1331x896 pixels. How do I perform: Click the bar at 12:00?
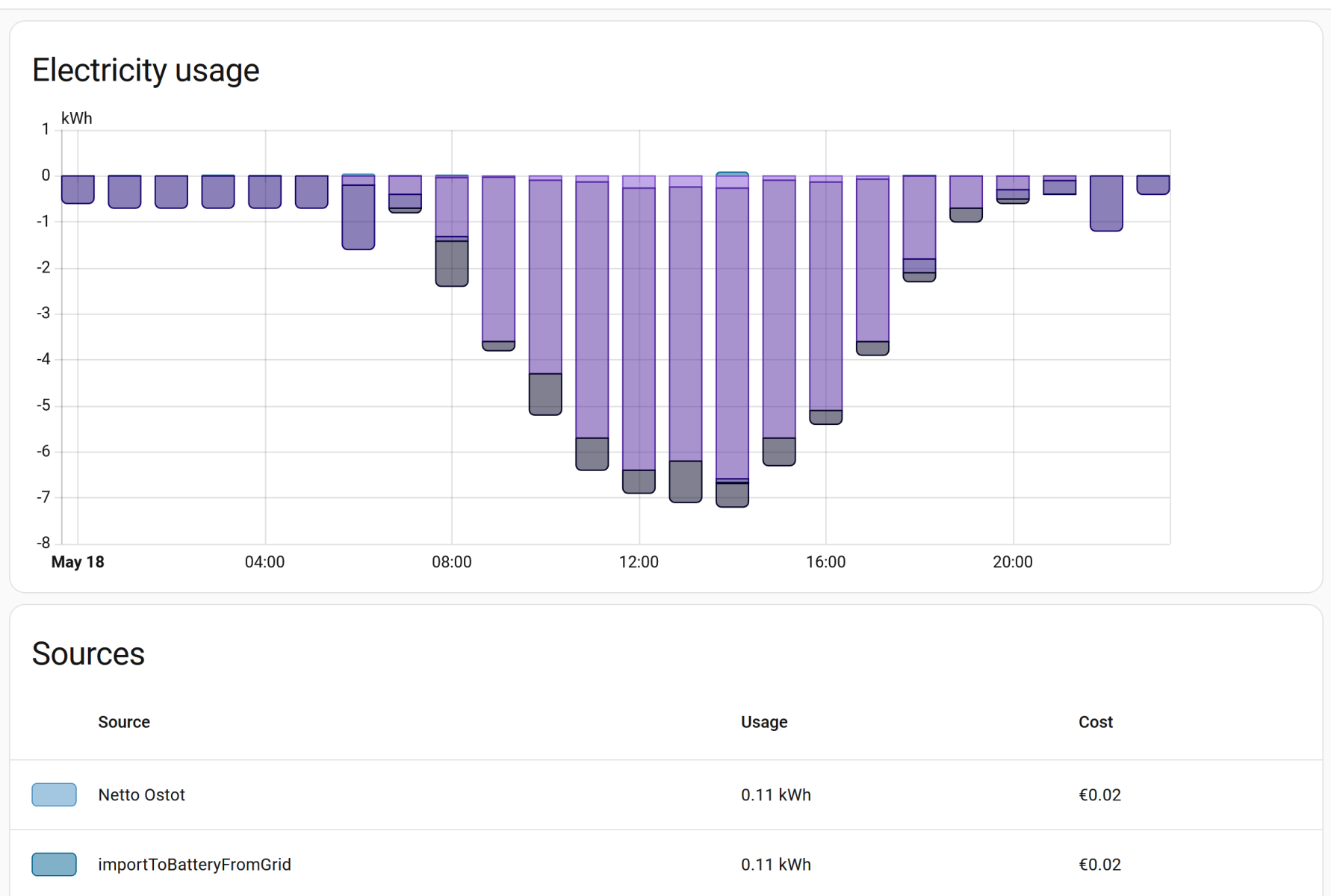pos(639,335)
